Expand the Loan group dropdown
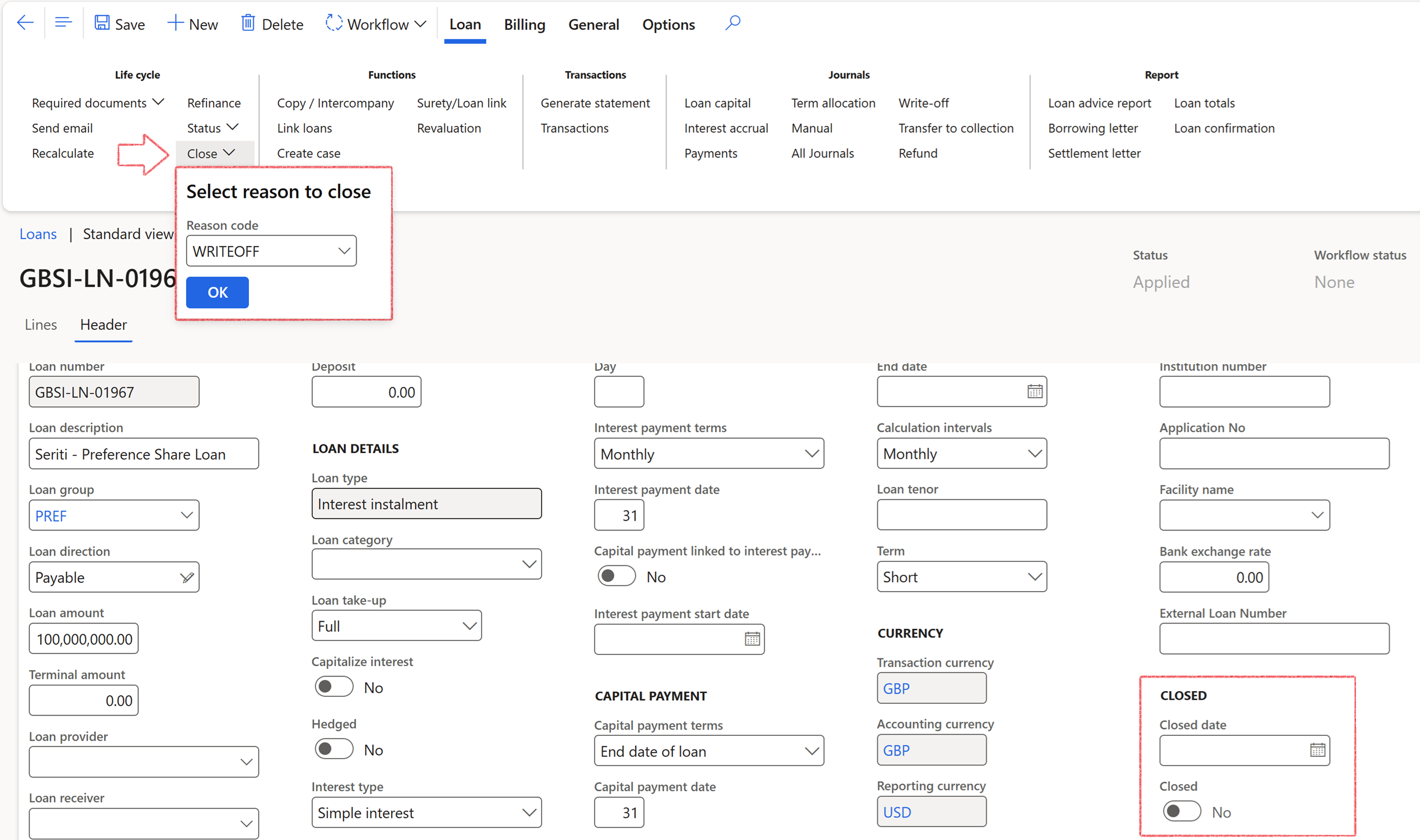 (x=186, y=515)
